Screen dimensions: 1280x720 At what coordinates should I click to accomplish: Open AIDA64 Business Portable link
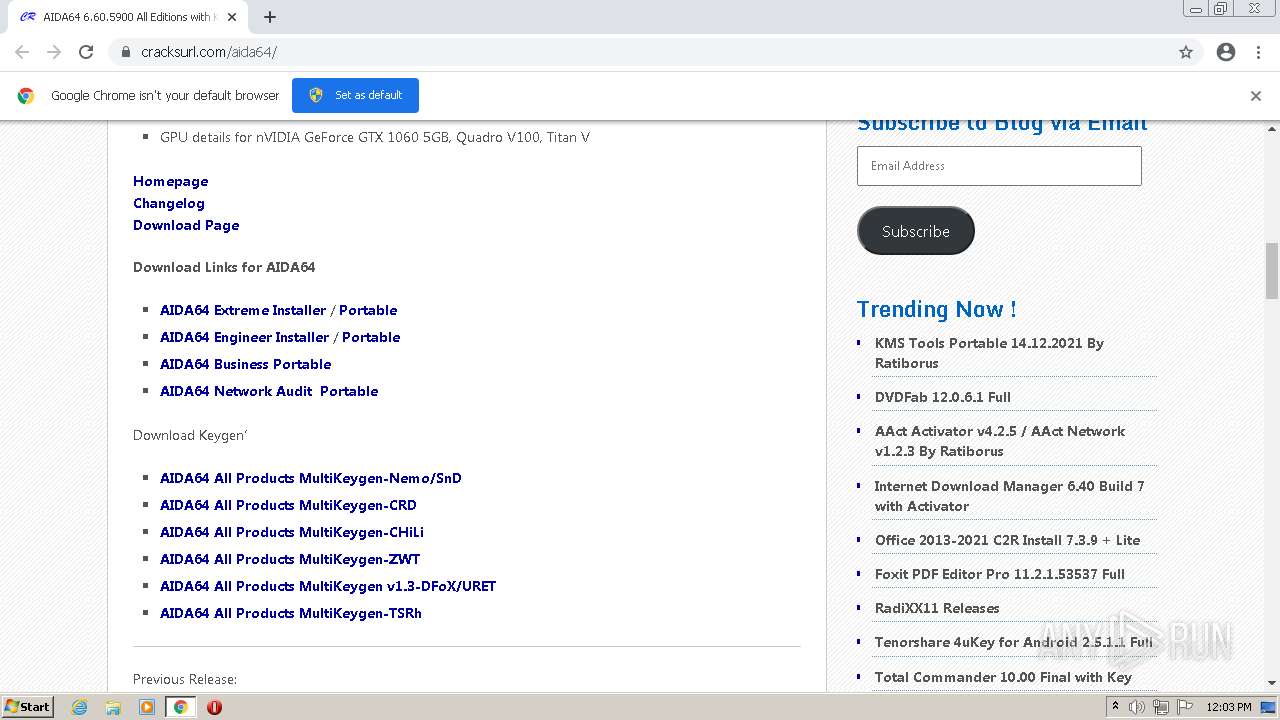point(246,364)
